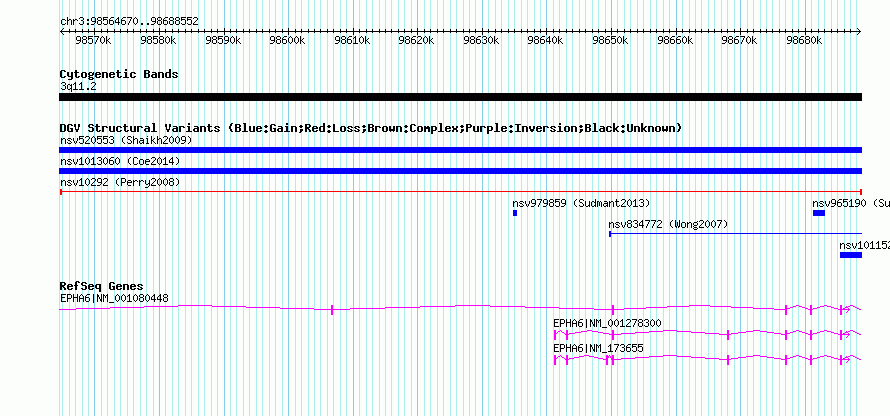Open the EPHA6|NM_173655 transcript label
The image size is (890, 416).
tap(598, 348)
